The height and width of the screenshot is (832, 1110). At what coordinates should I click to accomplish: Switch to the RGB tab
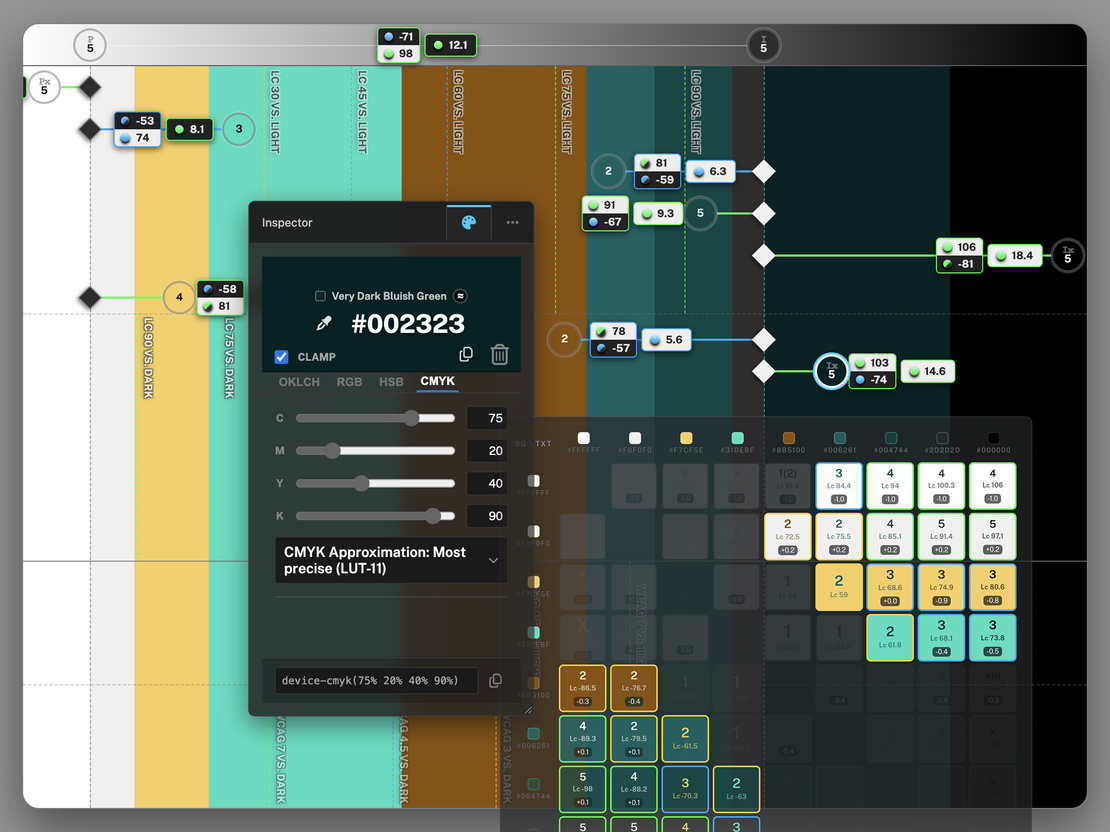coord(349,382)
